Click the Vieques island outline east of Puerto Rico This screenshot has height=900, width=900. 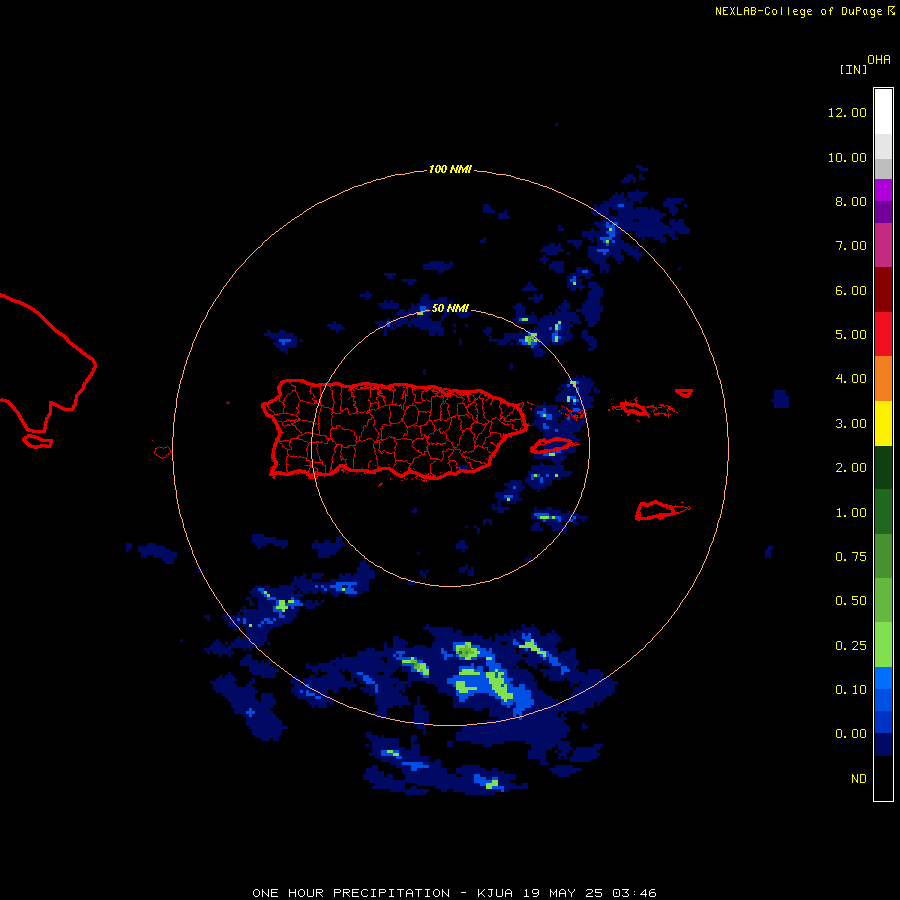550,445
